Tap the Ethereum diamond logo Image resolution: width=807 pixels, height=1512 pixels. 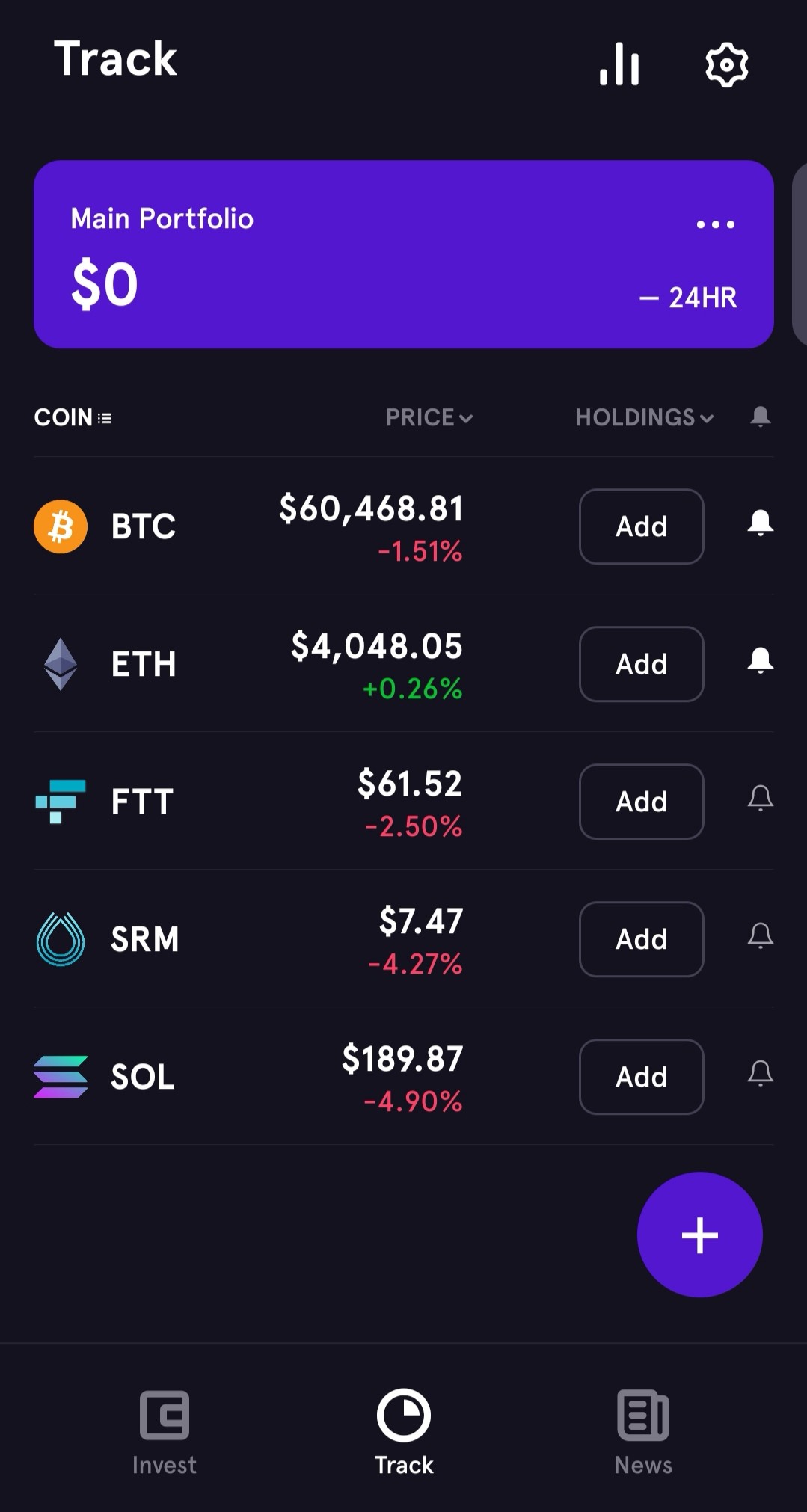[61, 664]
